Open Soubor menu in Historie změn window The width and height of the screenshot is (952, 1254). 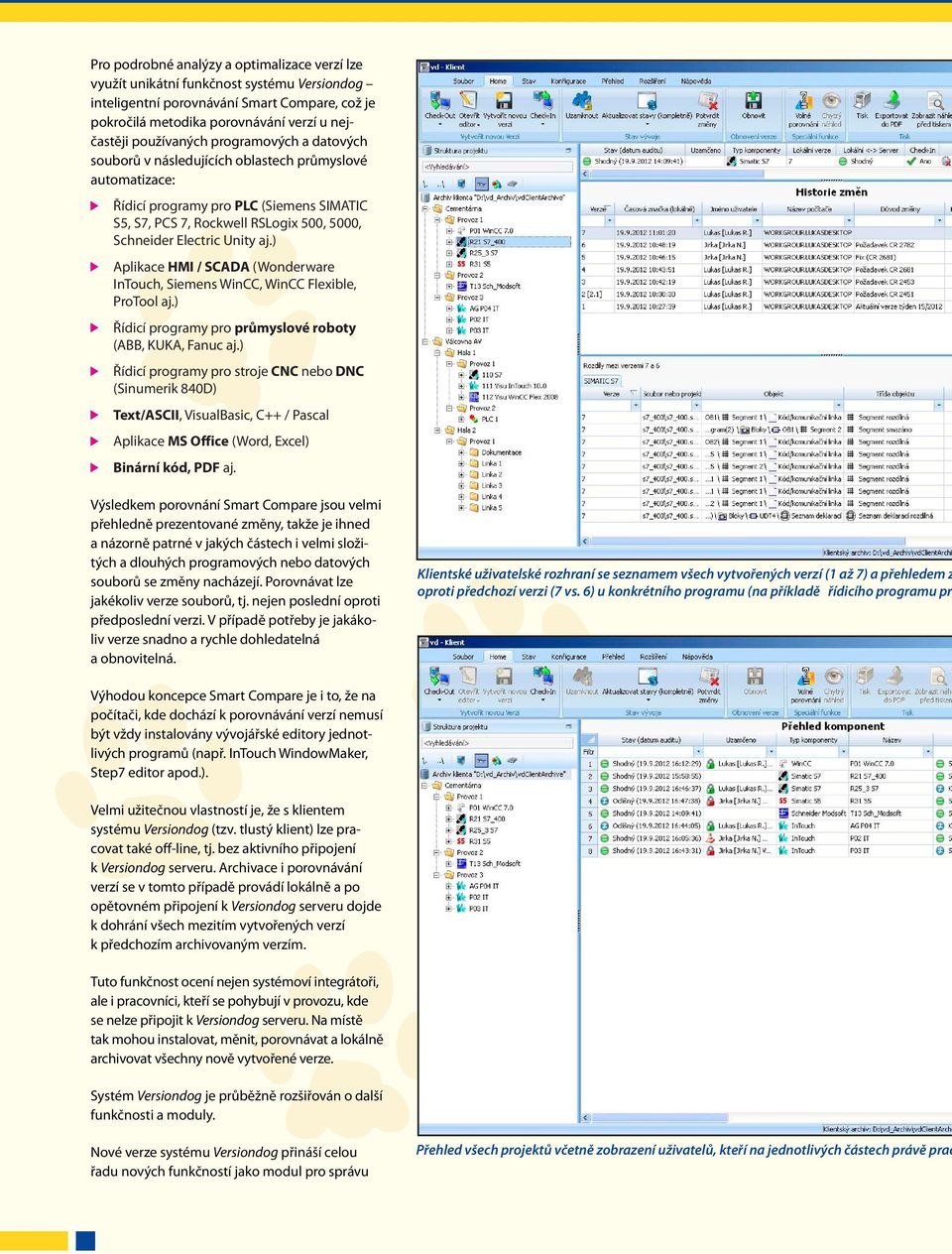pos(463,81)
